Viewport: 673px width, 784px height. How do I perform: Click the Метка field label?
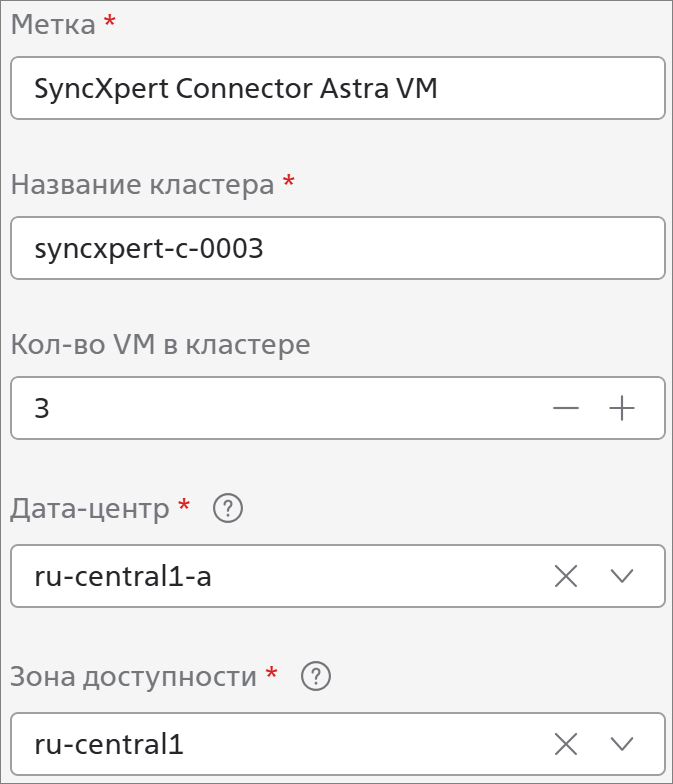click(53, 24)
